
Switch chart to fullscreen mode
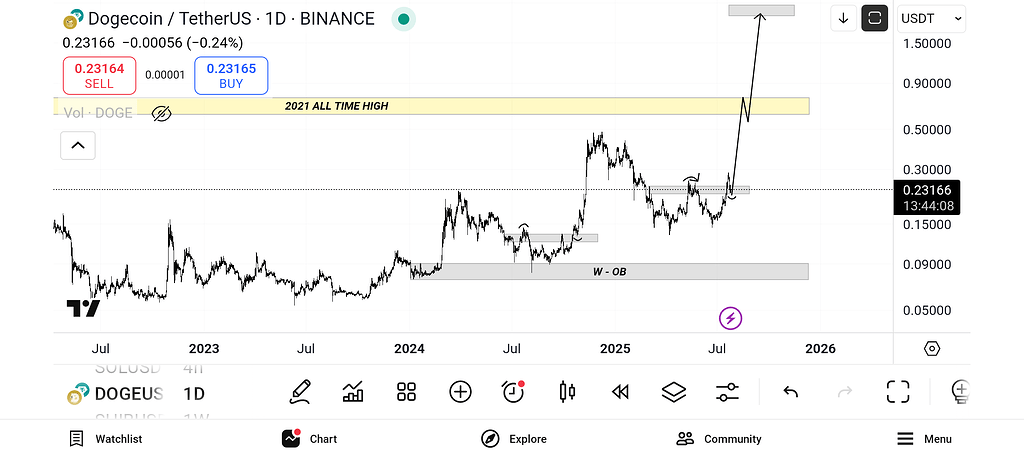coord(898,392)
